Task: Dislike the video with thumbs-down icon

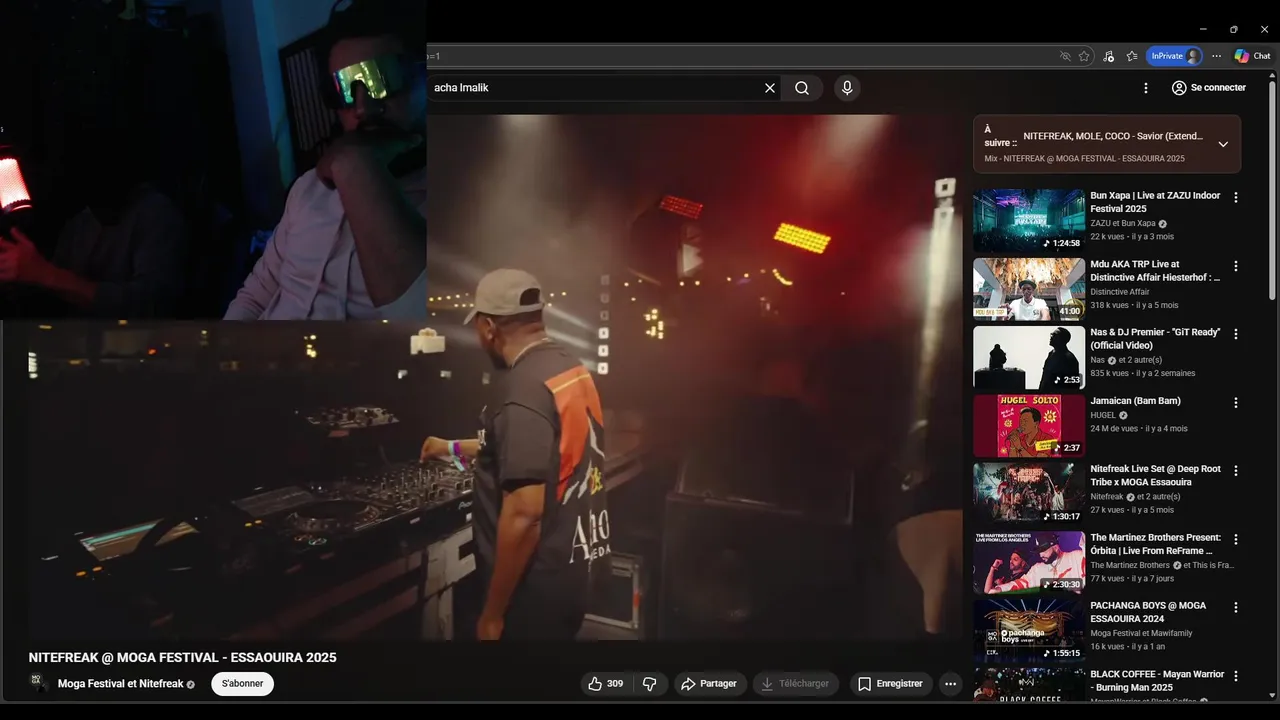Action: pos(649,684)
